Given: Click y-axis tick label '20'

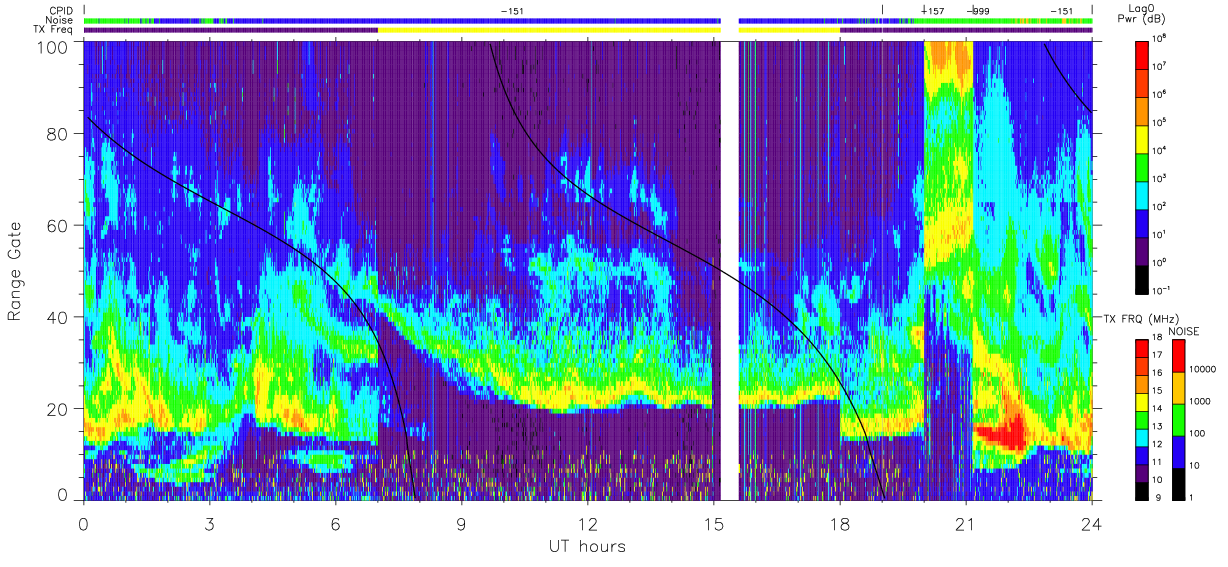Looking at the screenshot, I should [x=59, y=408].
